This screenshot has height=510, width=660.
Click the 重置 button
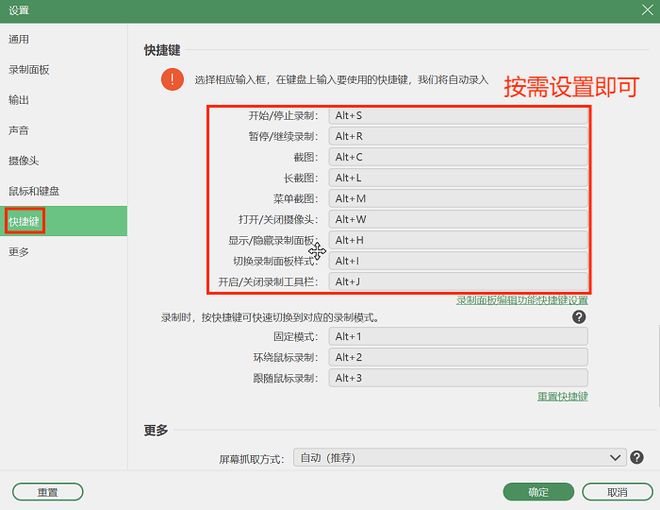[x=48, y=492]
